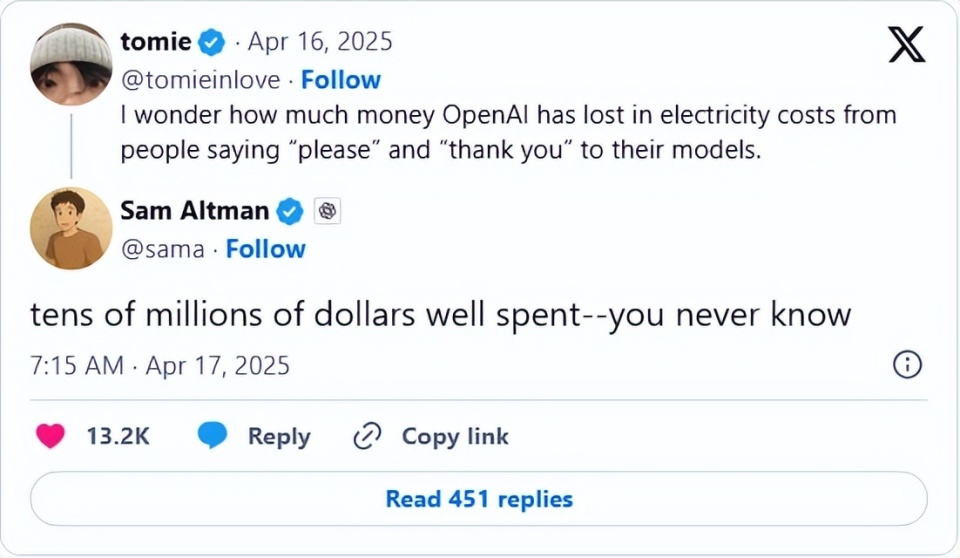The width and height of the screenshot is (960, 558).
Task: Follow the @tomieinlove account
Action: click(341, 80)
